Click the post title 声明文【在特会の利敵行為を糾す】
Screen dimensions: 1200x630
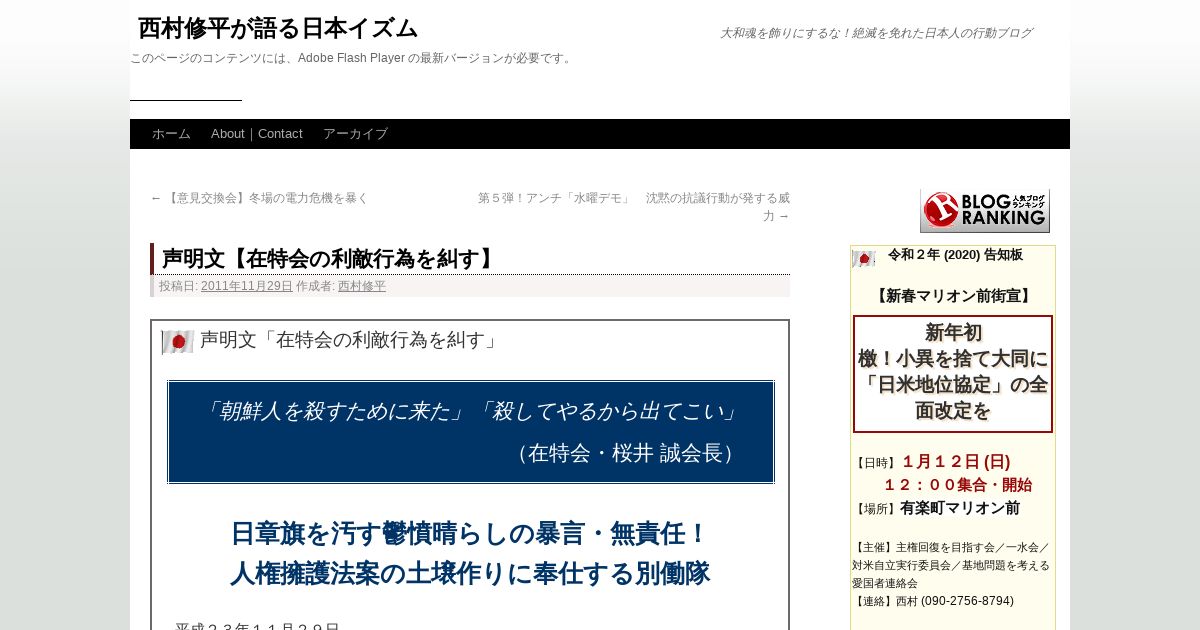[x=330, y=259]
